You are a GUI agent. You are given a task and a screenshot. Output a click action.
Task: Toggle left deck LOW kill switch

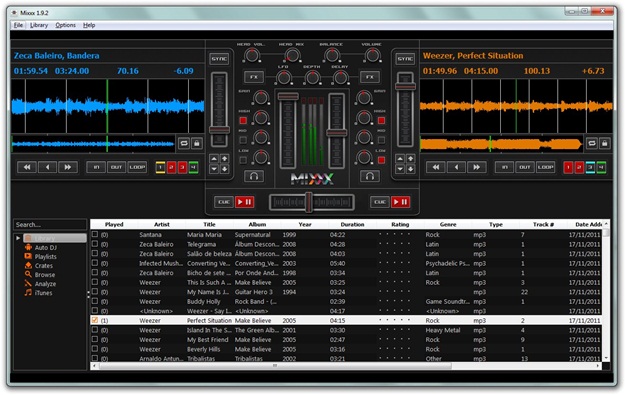(x=243, y=160)
